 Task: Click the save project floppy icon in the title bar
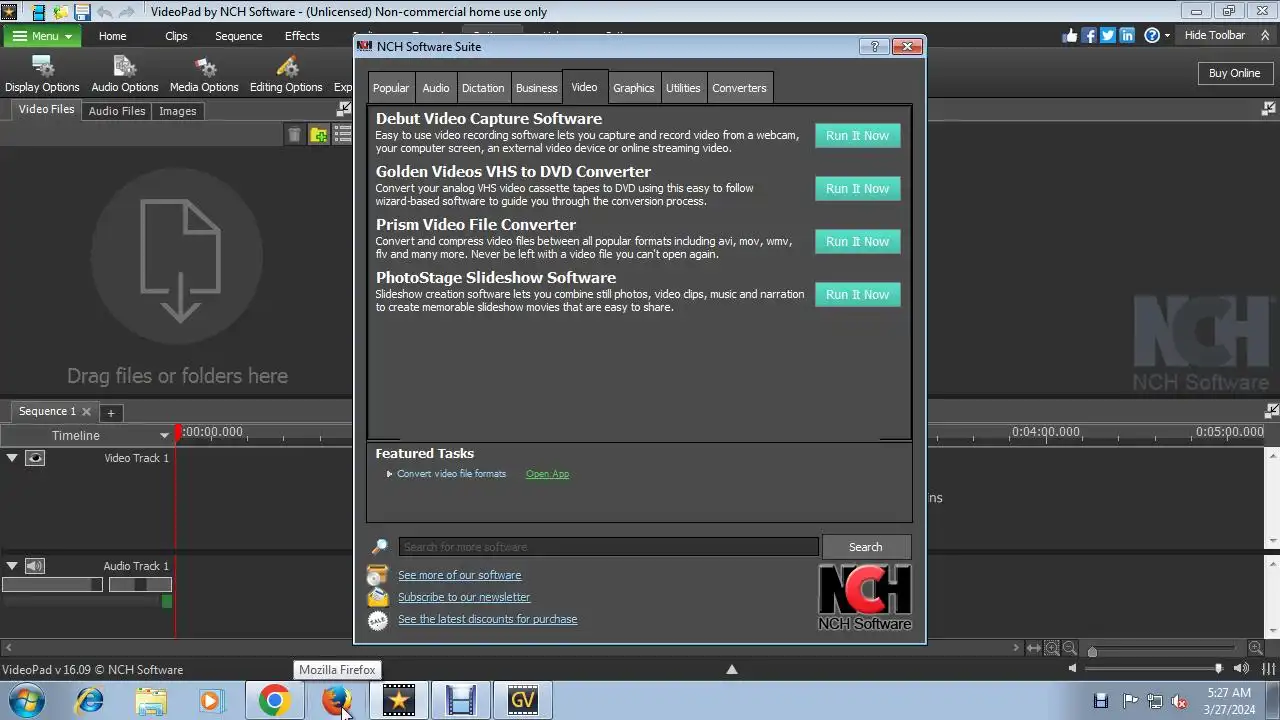[82, 12]
